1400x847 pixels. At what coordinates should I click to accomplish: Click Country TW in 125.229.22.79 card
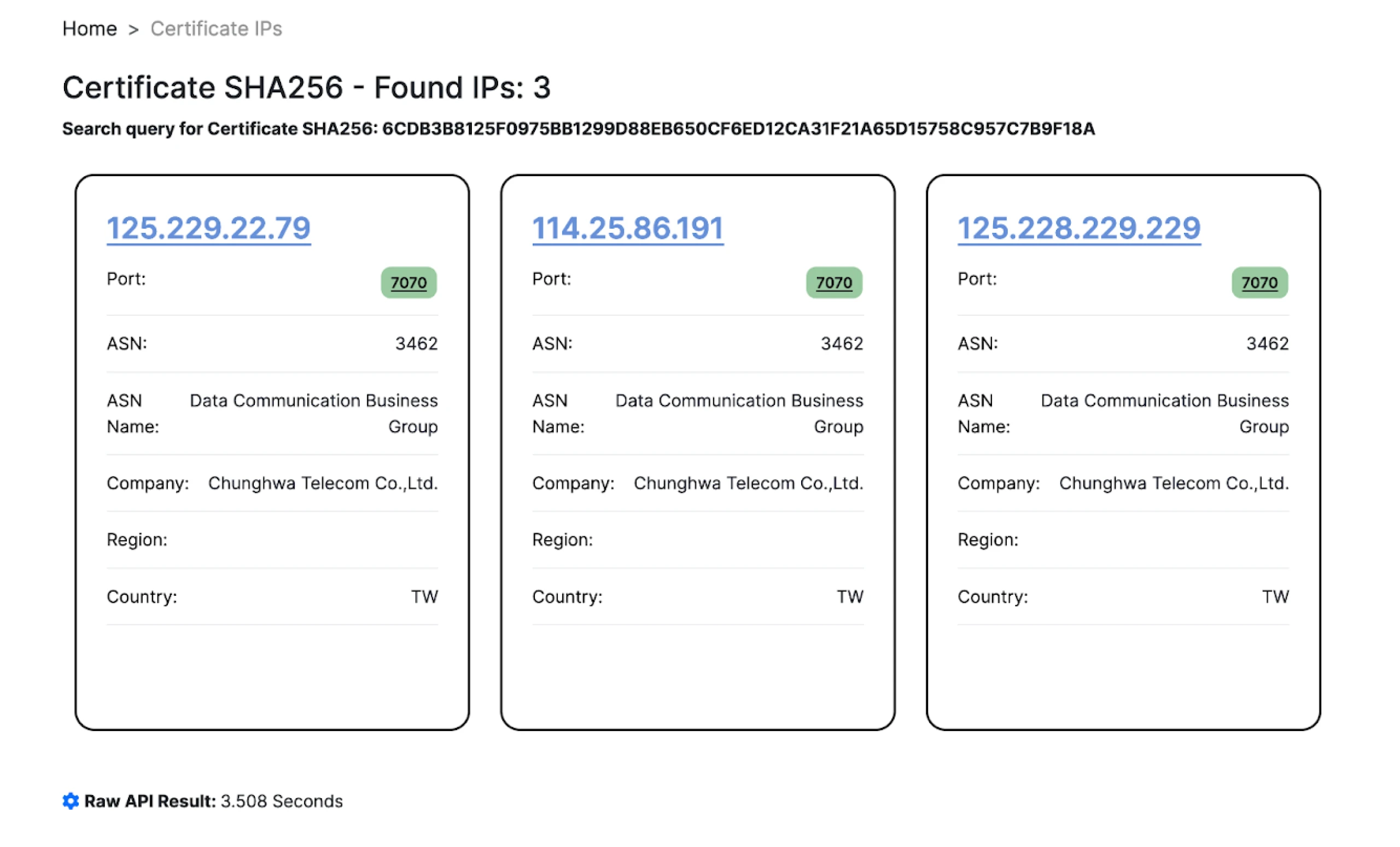[x=424, y=597]
